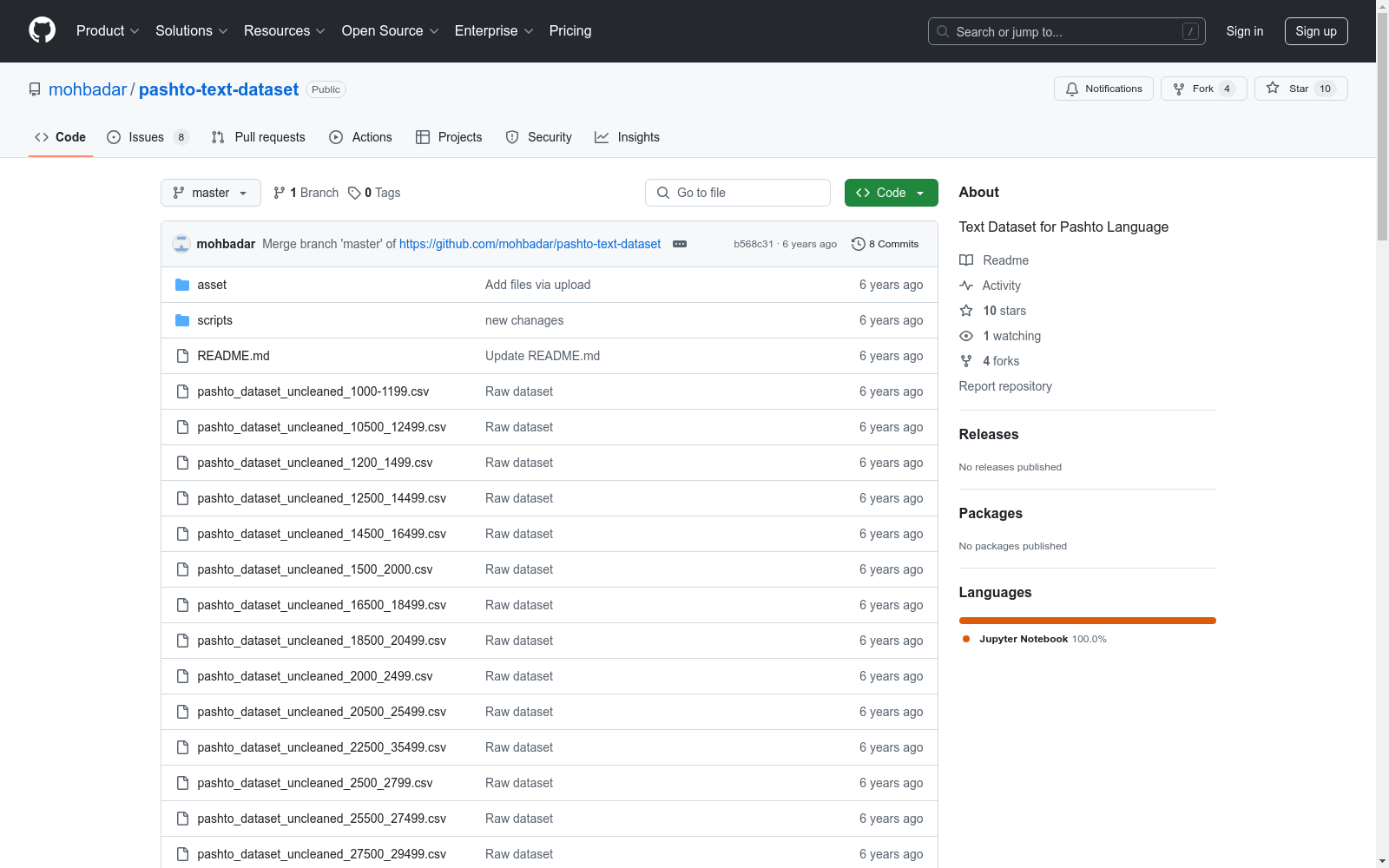This screenshot has width=1389, height=868.
Task: Open pashto_dataset_uncleaned_25500_27499.csv file
Action: tap(322, 819)
